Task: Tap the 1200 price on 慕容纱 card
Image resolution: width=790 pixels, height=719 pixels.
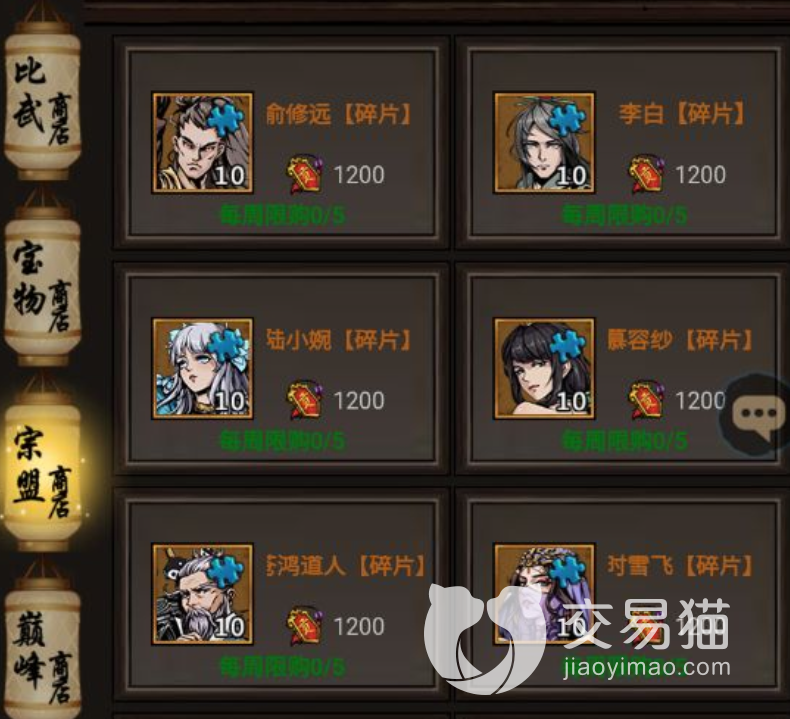Action: tap(700, 401)
